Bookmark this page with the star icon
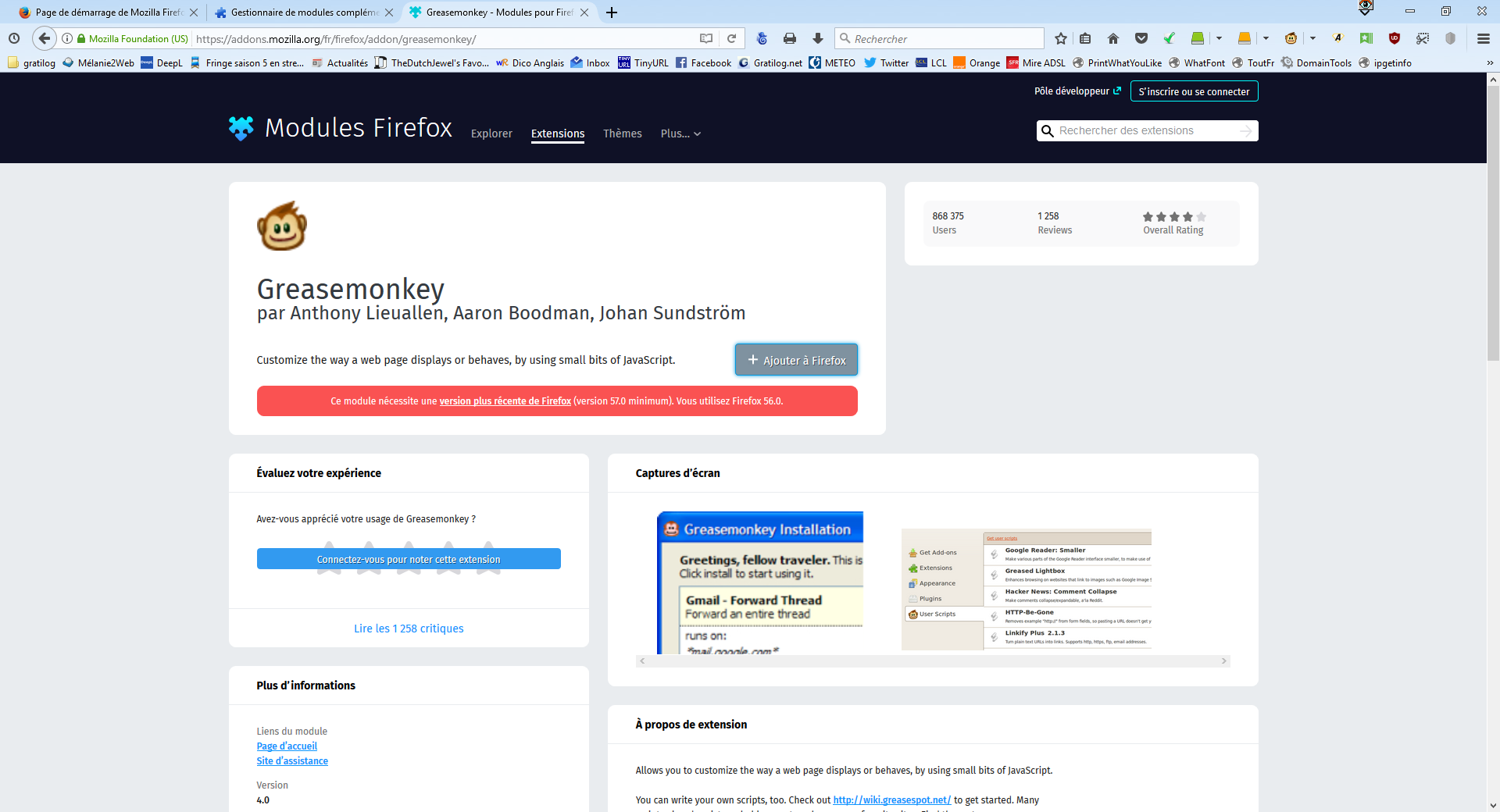This screenshot has height=812, width=1500. coord(1061,38)
